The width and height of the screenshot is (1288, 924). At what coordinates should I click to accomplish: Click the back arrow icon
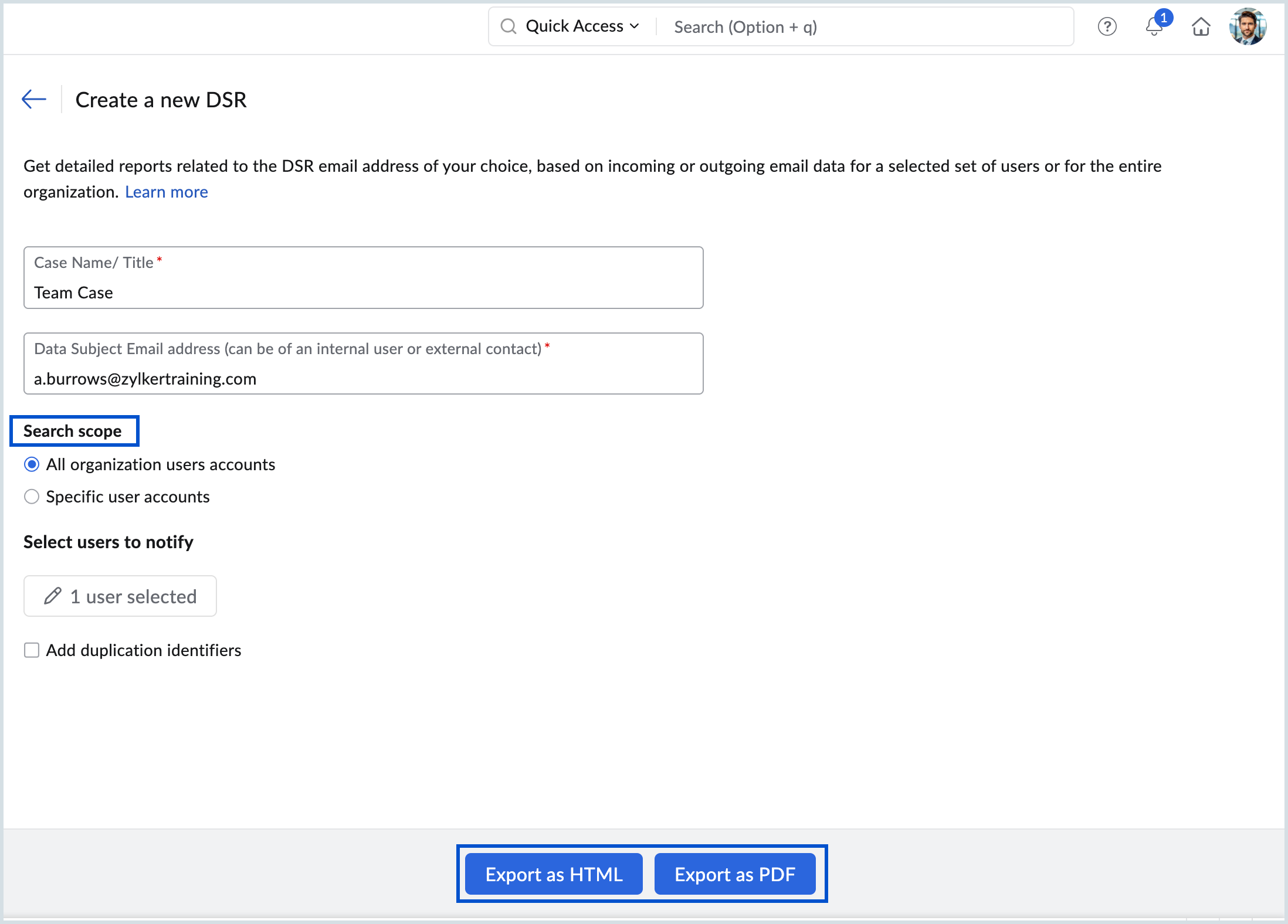point(34,99)
